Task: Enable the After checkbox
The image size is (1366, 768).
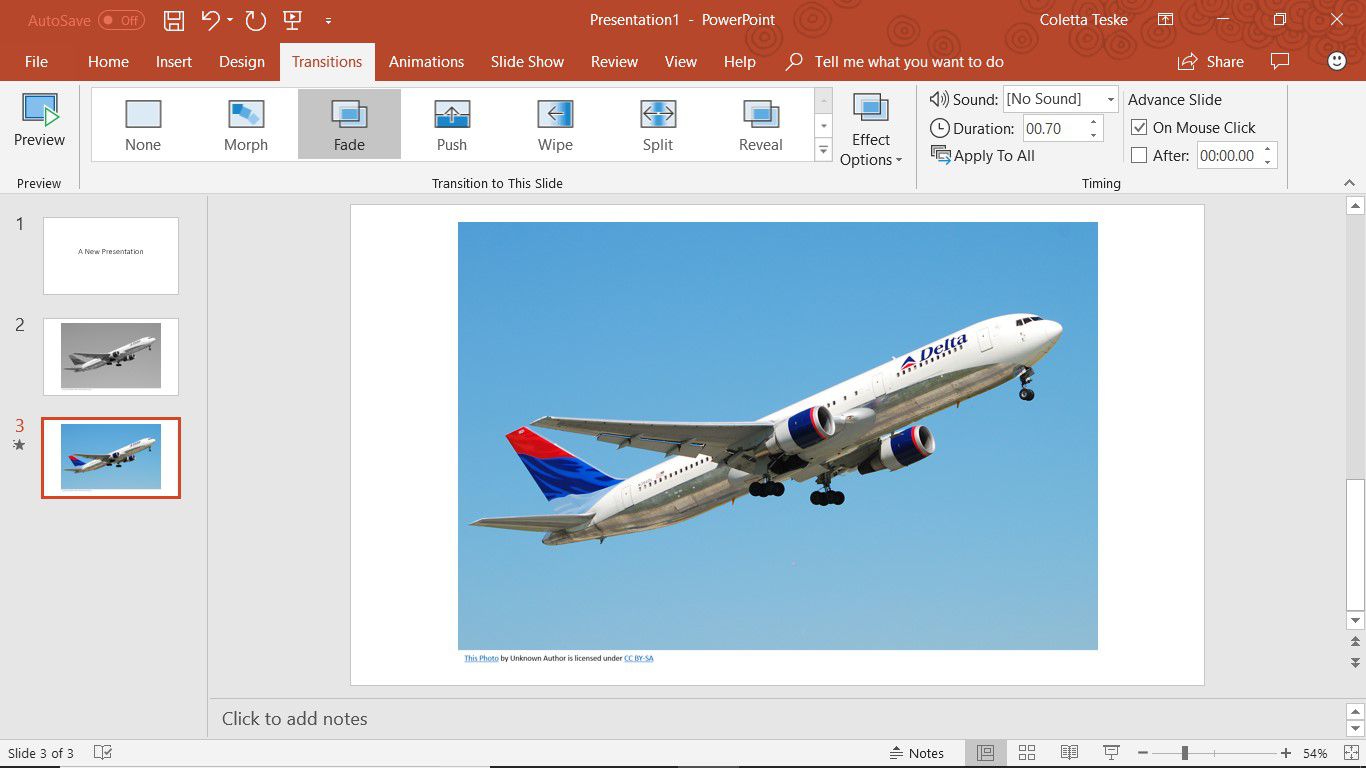Action: 1139,156
